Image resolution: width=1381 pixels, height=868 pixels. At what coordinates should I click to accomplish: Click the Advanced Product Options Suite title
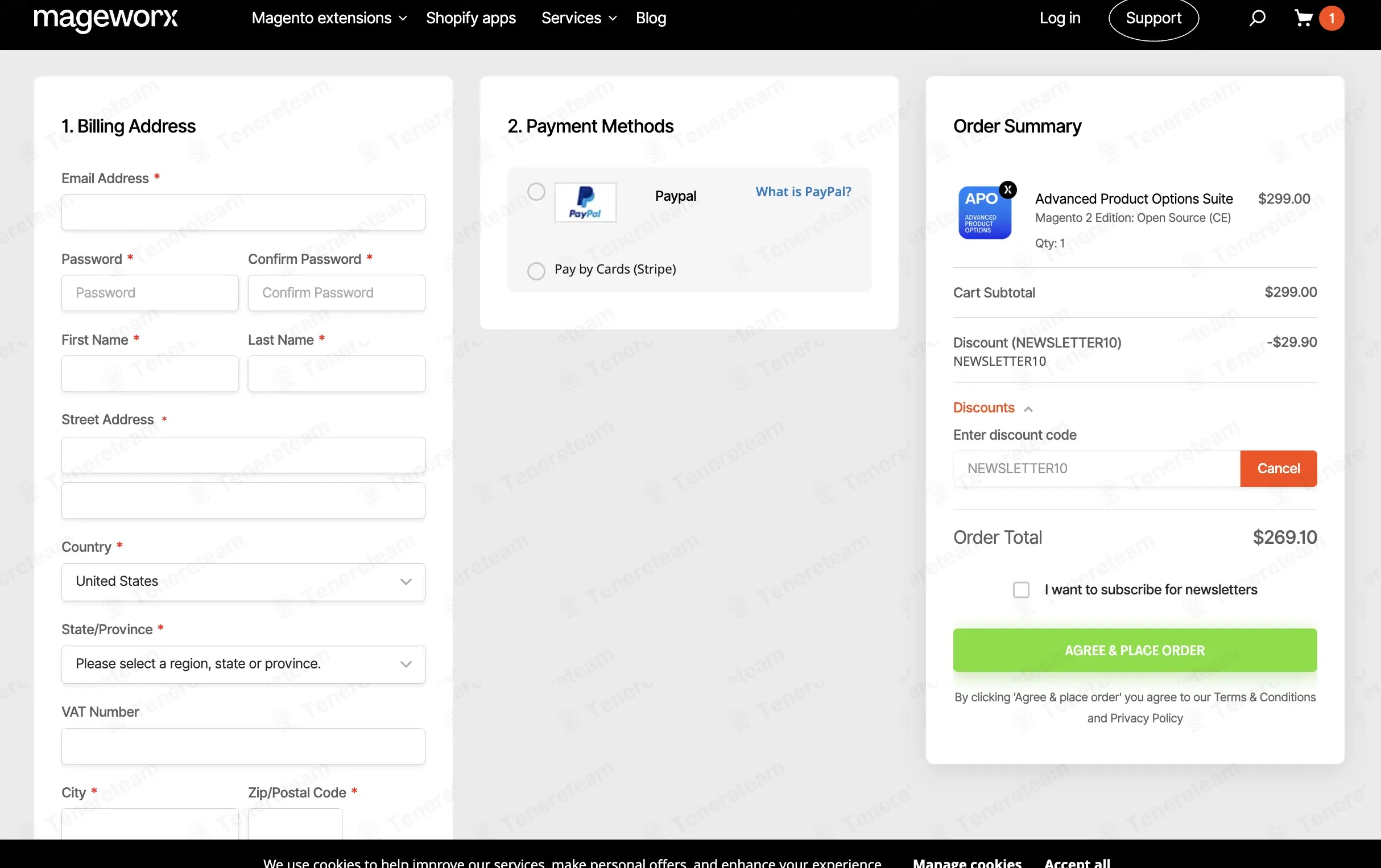1134,199
